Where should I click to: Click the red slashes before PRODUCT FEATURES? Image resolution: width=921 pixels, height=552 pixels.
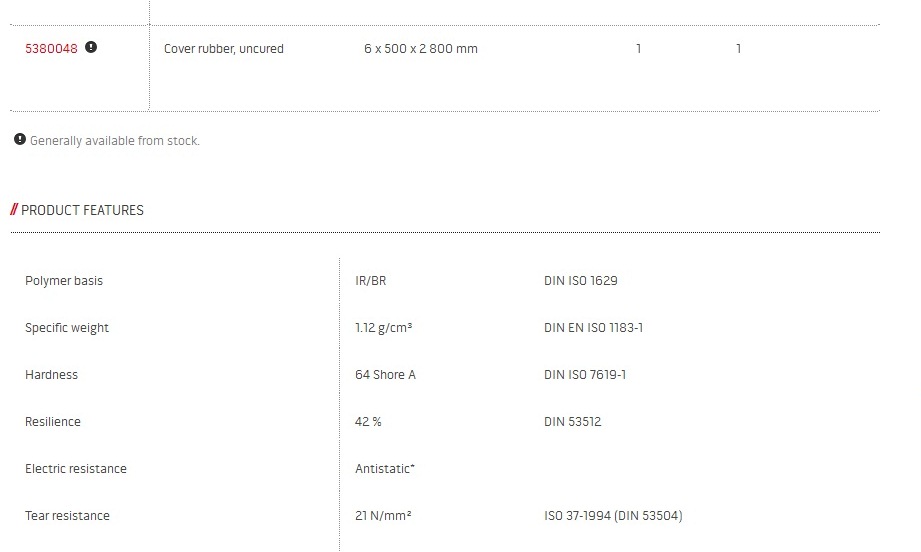(14, 210)
